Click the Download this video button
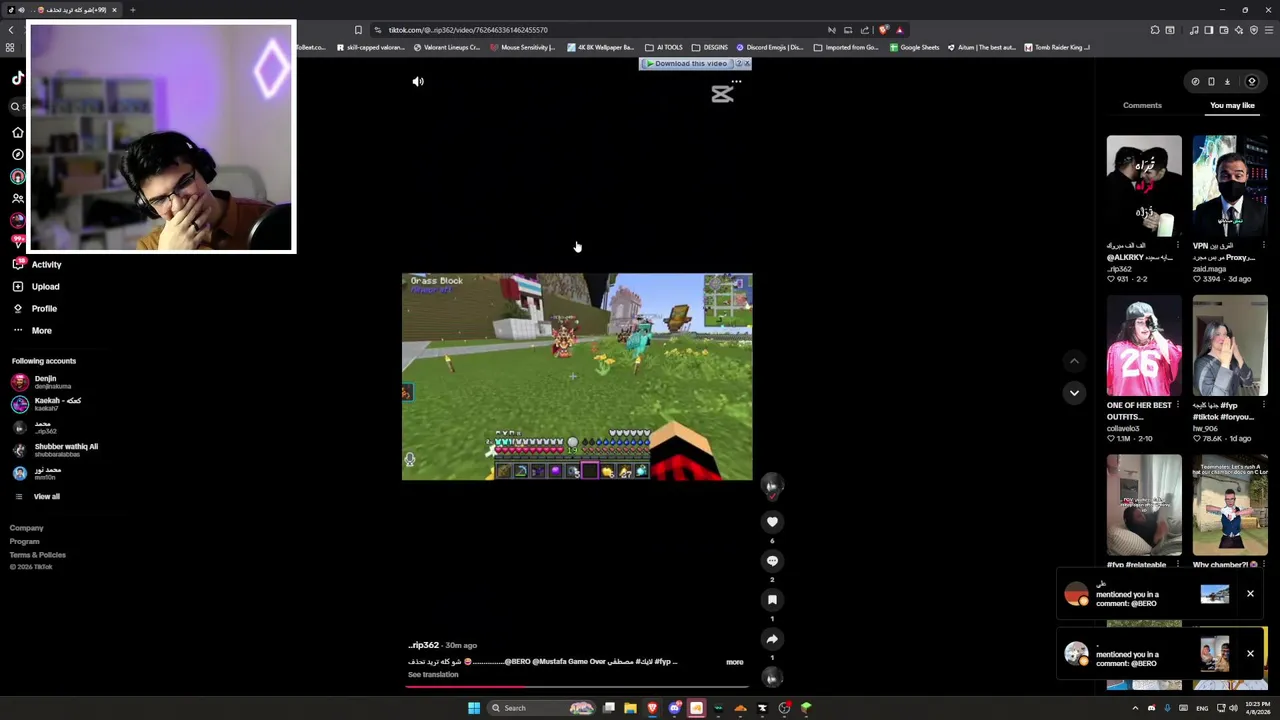The height and width of the screenshot is (720, 1280). coord(690,63)
